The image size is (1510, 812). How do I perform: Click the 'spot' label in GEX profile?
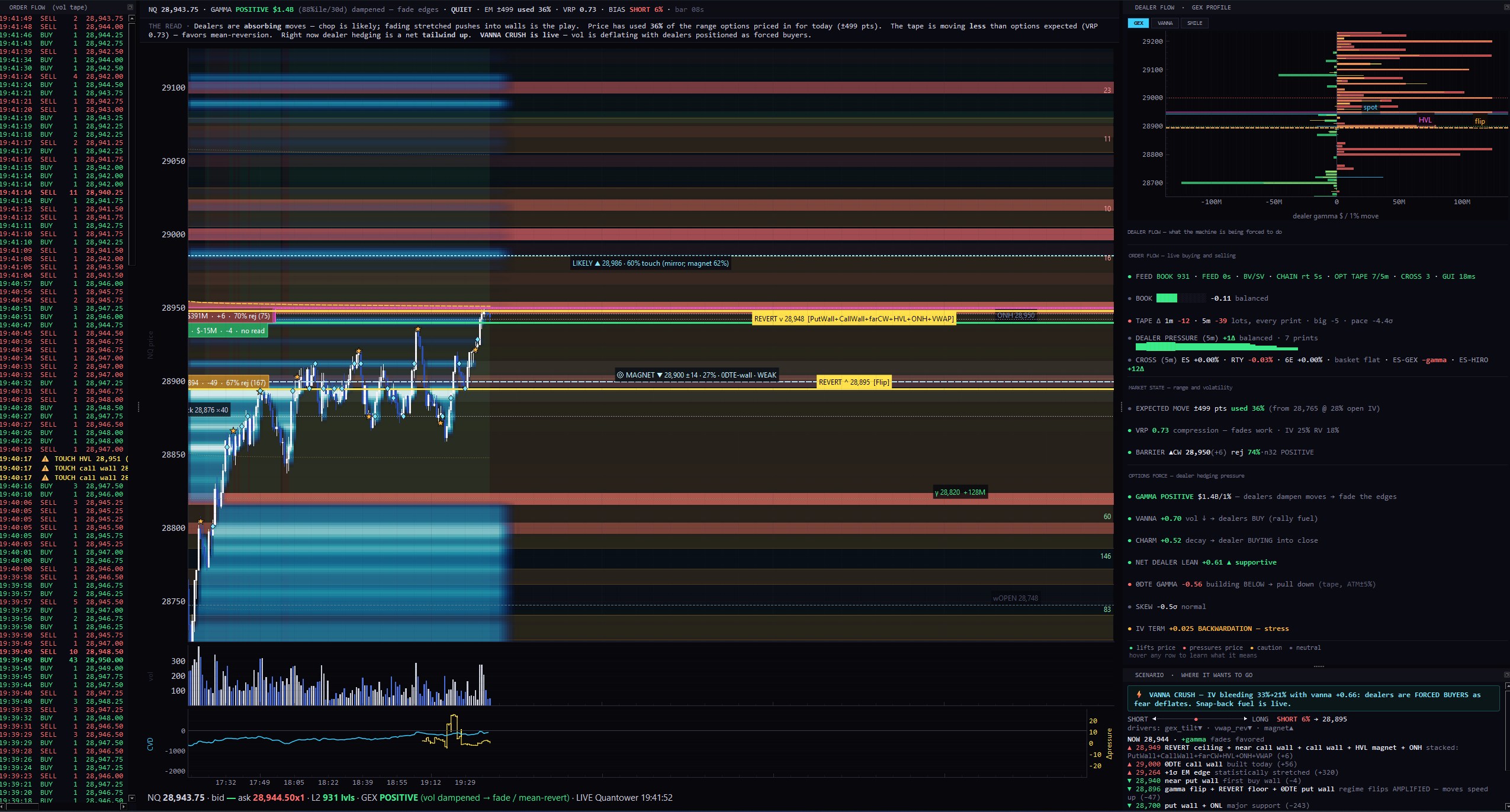(x=1370, y=107)
